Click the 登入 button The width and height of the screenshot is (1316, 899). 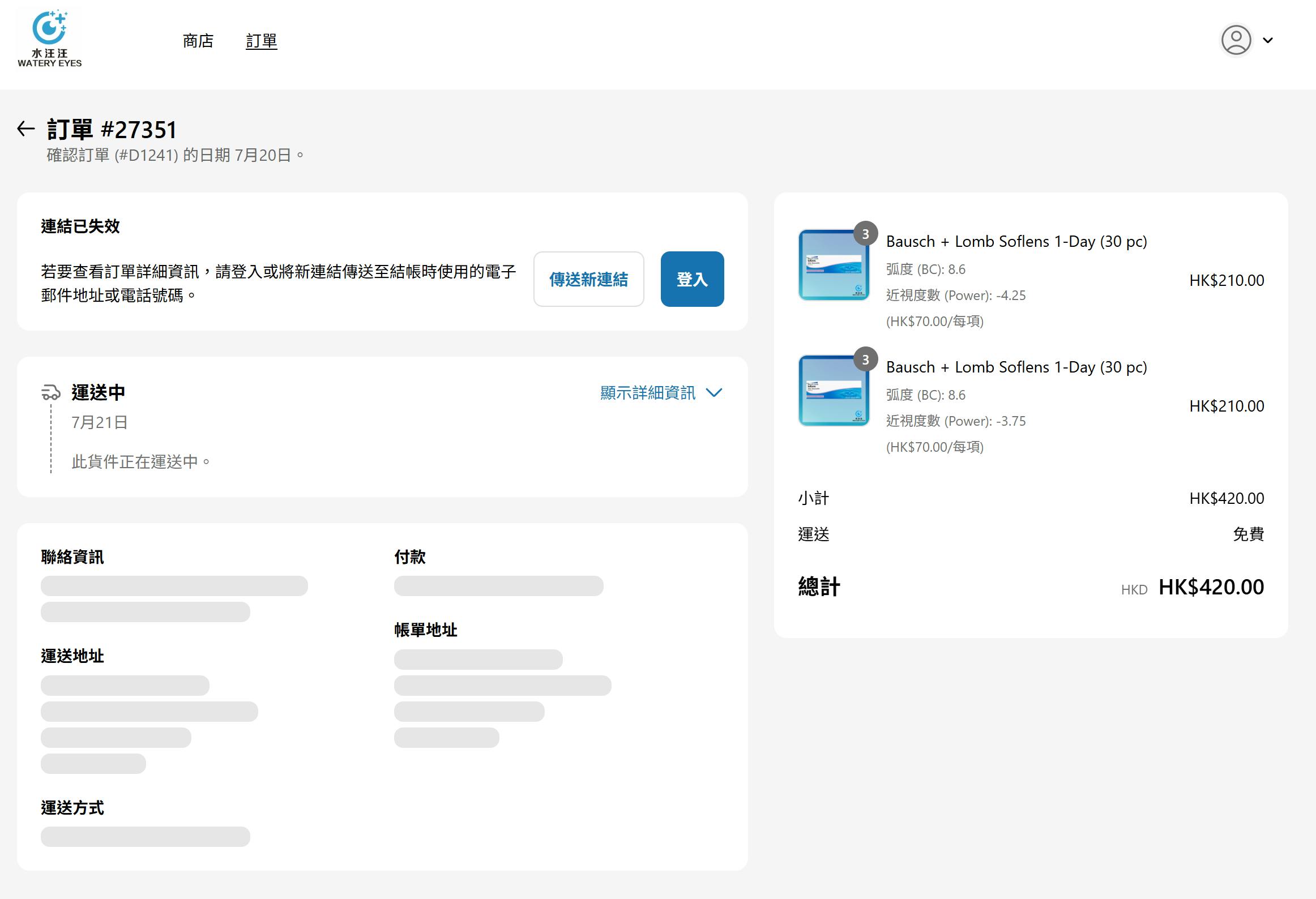point(692,279)
